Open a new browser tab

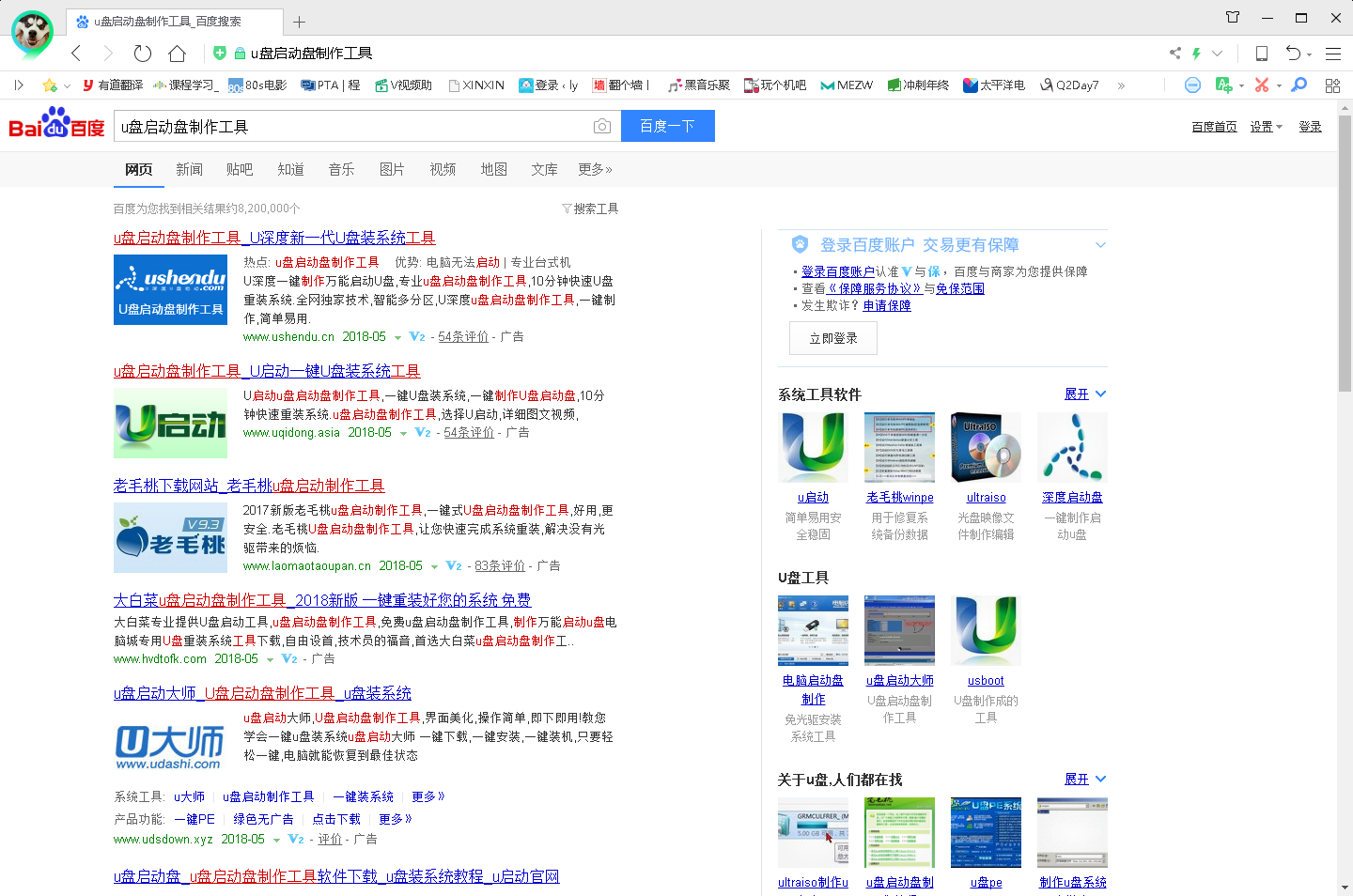[299, 22]
